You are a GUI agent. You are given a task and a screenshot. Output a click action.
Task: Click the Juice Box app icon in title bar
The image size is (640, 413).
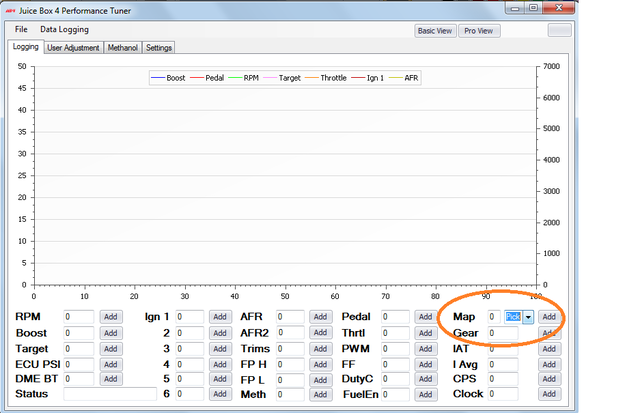10,11
